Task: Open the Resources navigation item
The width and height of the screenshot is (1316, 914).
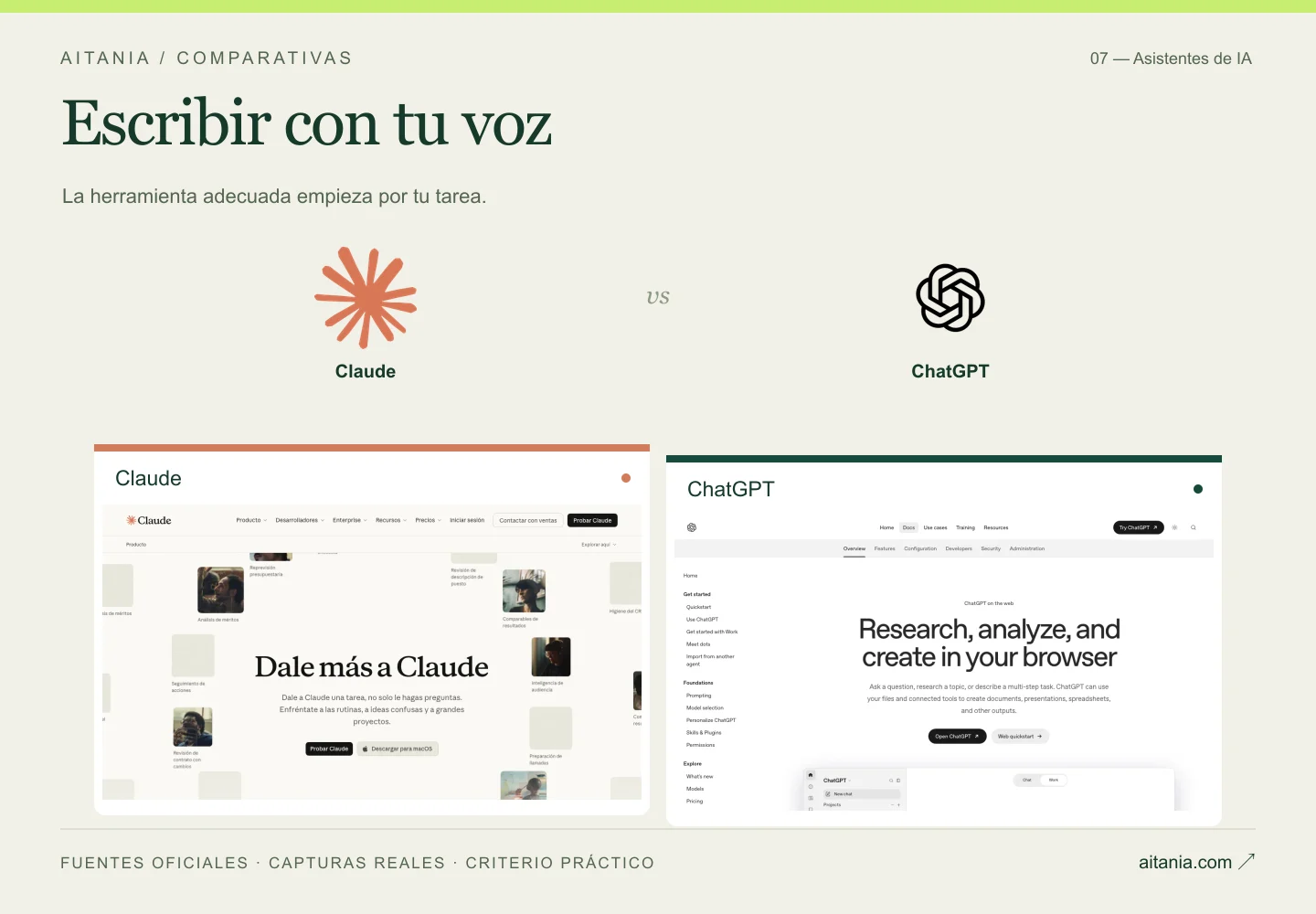Action: [996, 527]
